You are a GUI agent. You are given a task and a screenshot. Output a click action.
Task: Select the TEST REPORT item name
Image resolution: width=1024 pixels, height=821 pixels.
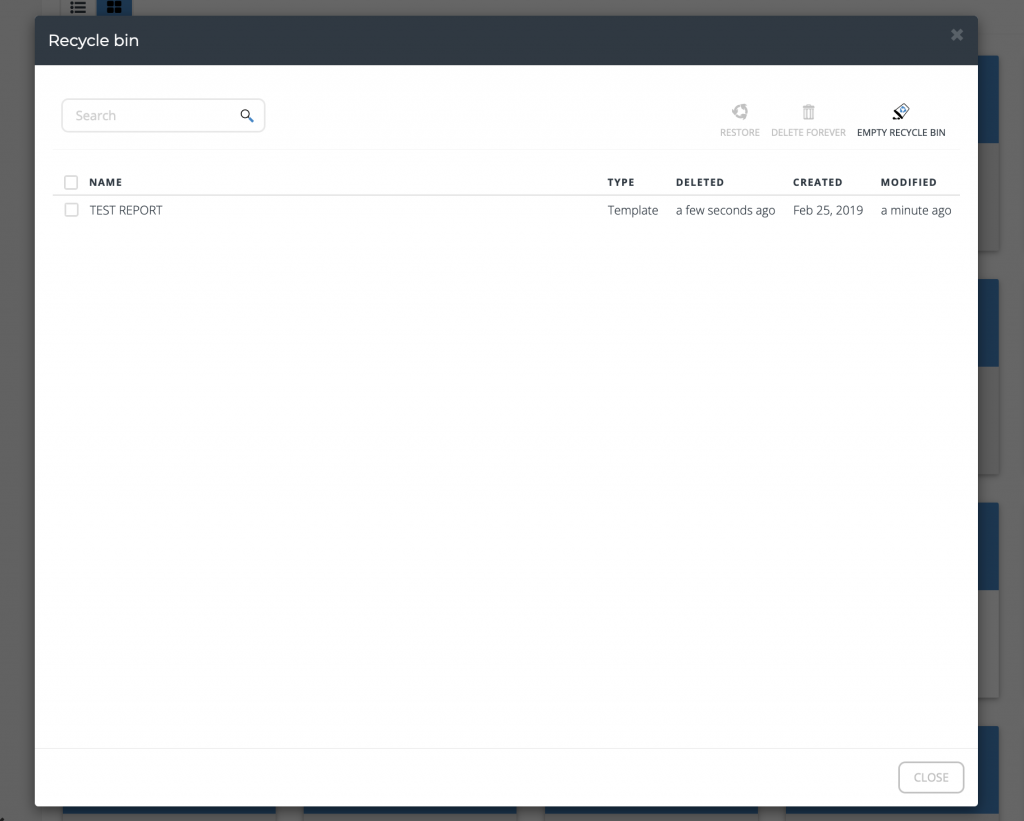(126, 211)
